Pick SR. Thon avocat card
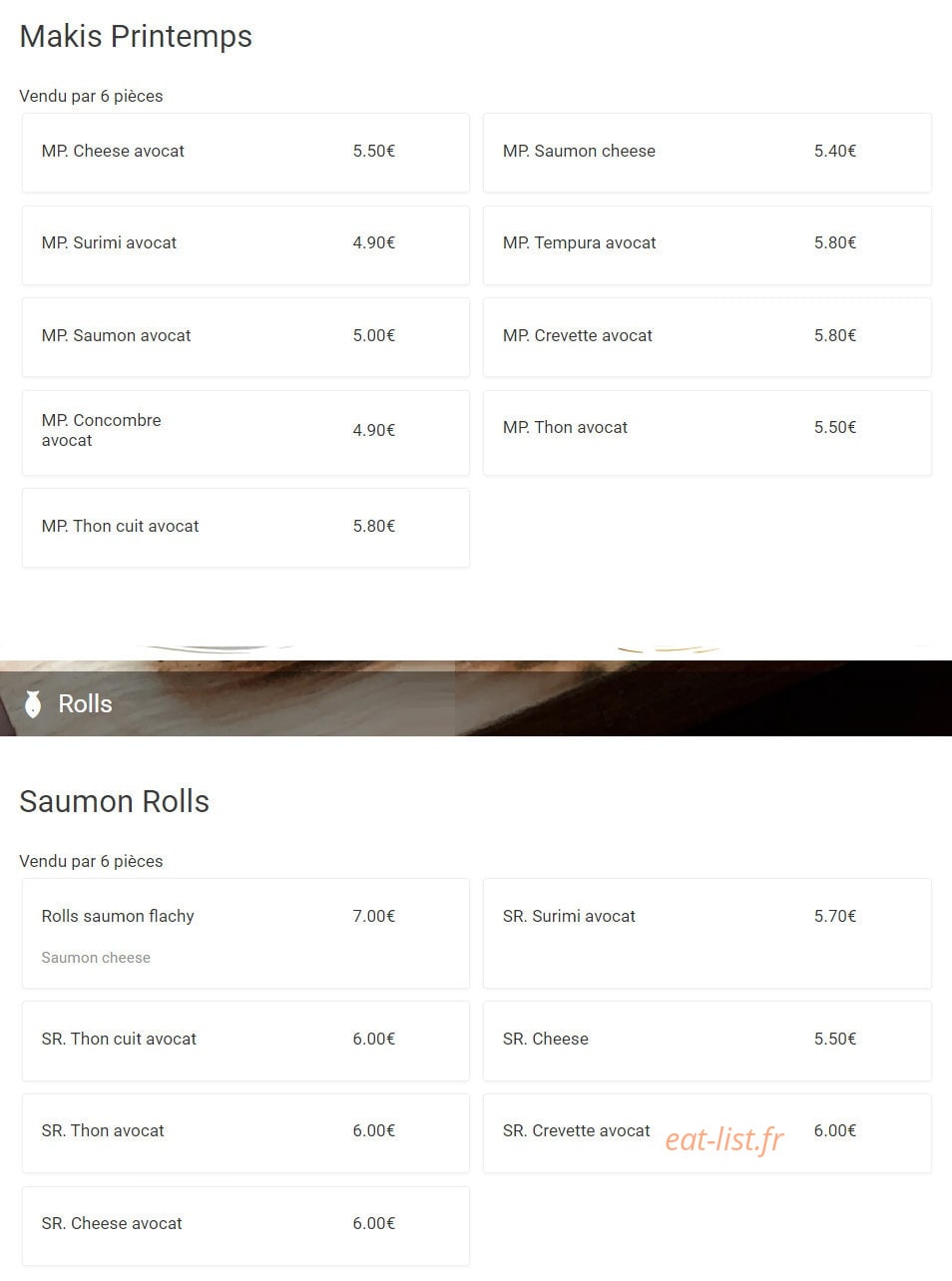The height and width of the screenshot is (1281, 952). click(245, 1133)
